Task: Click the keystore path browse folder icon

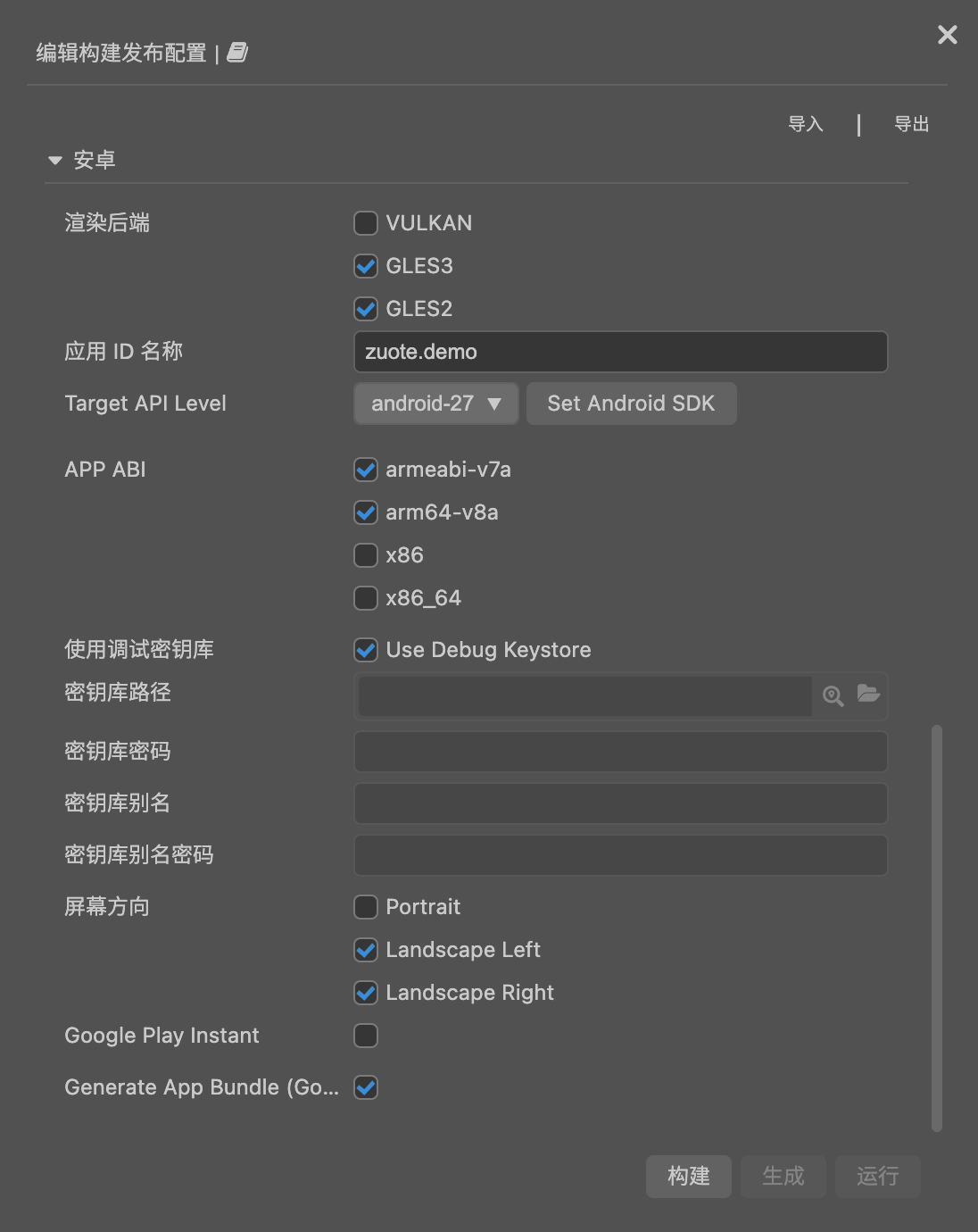Action: pyautogui.click(x=868, y=694)
